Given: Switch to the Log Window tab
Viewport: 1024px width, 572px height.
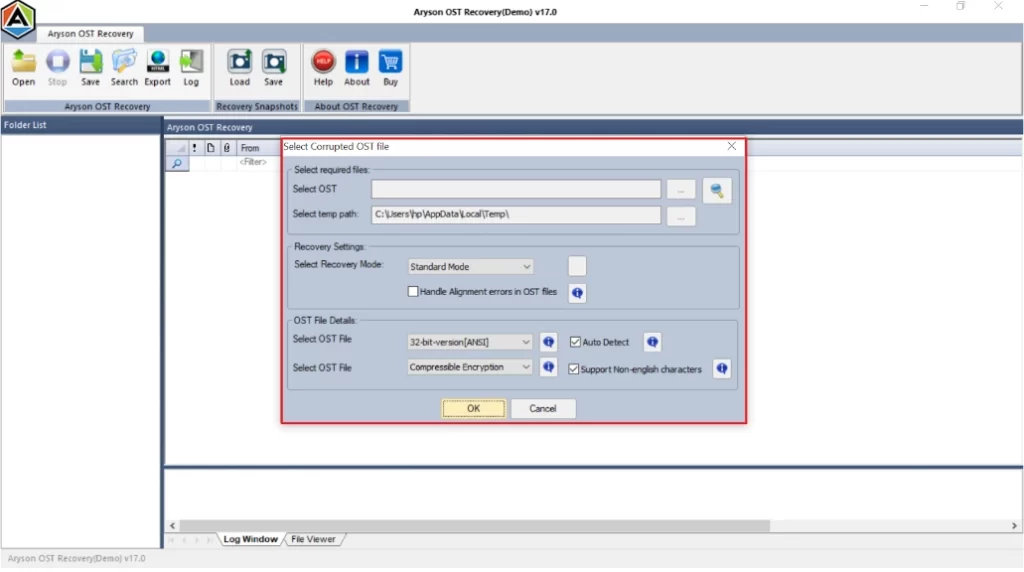Looking at the screenshot, I should click(x=251, y=539).
